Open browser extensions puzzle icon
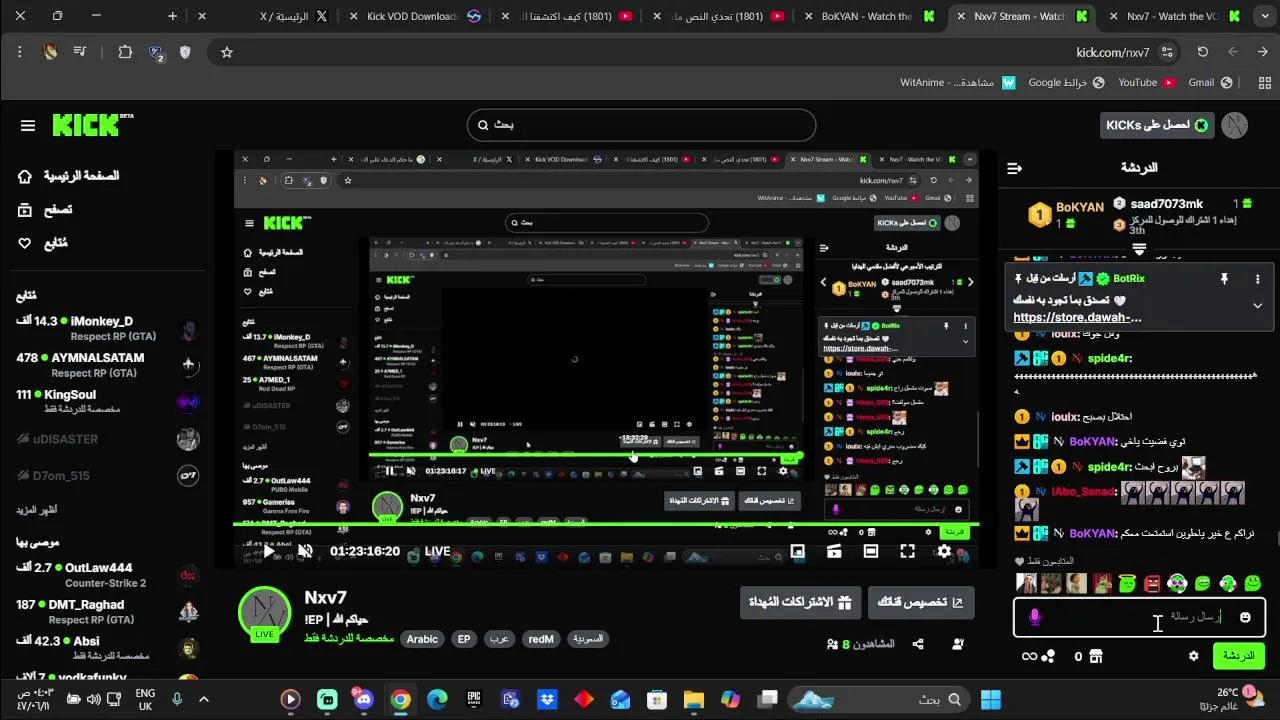Viewport: 1280px width, 720px height. click(125, 52)
